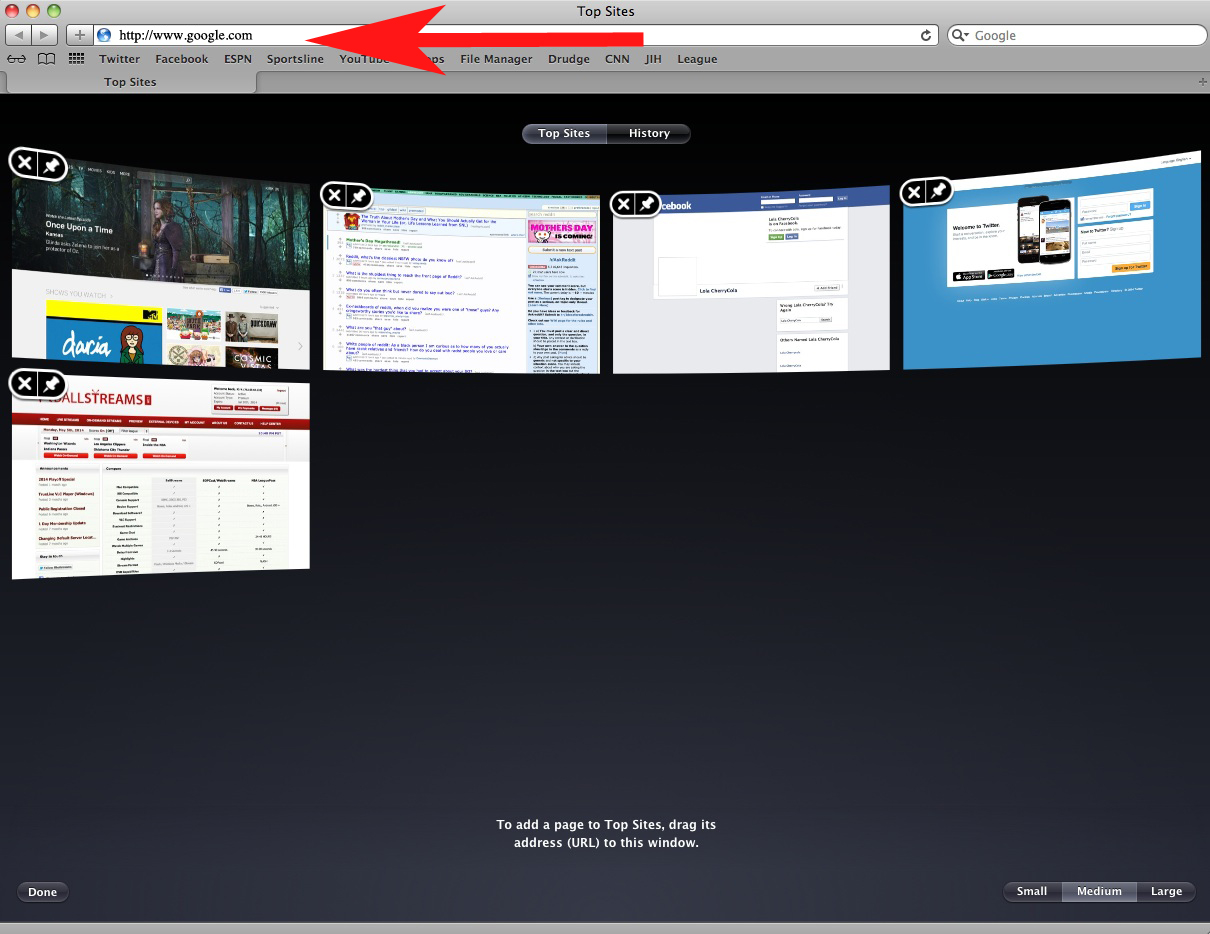Set thumbnail size to Medium
This screenshot has width=1210, height=934.
click(1099, 891)
